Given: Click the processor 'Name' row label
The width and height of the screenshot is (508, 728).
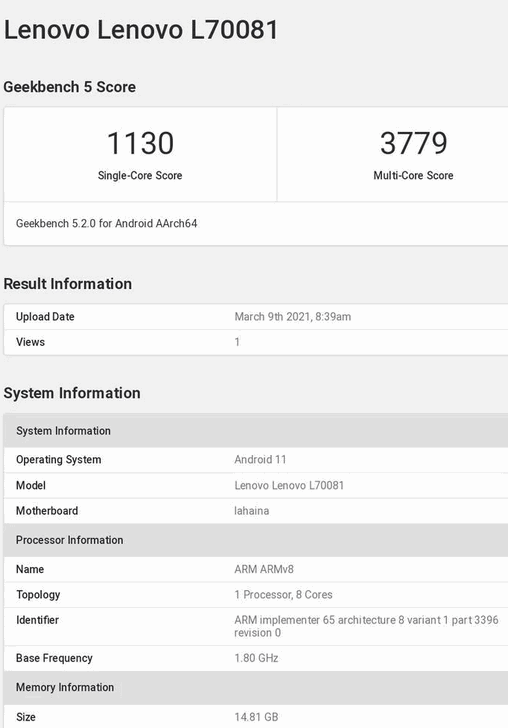Looking at the screenshot, I should click(30, 569).
